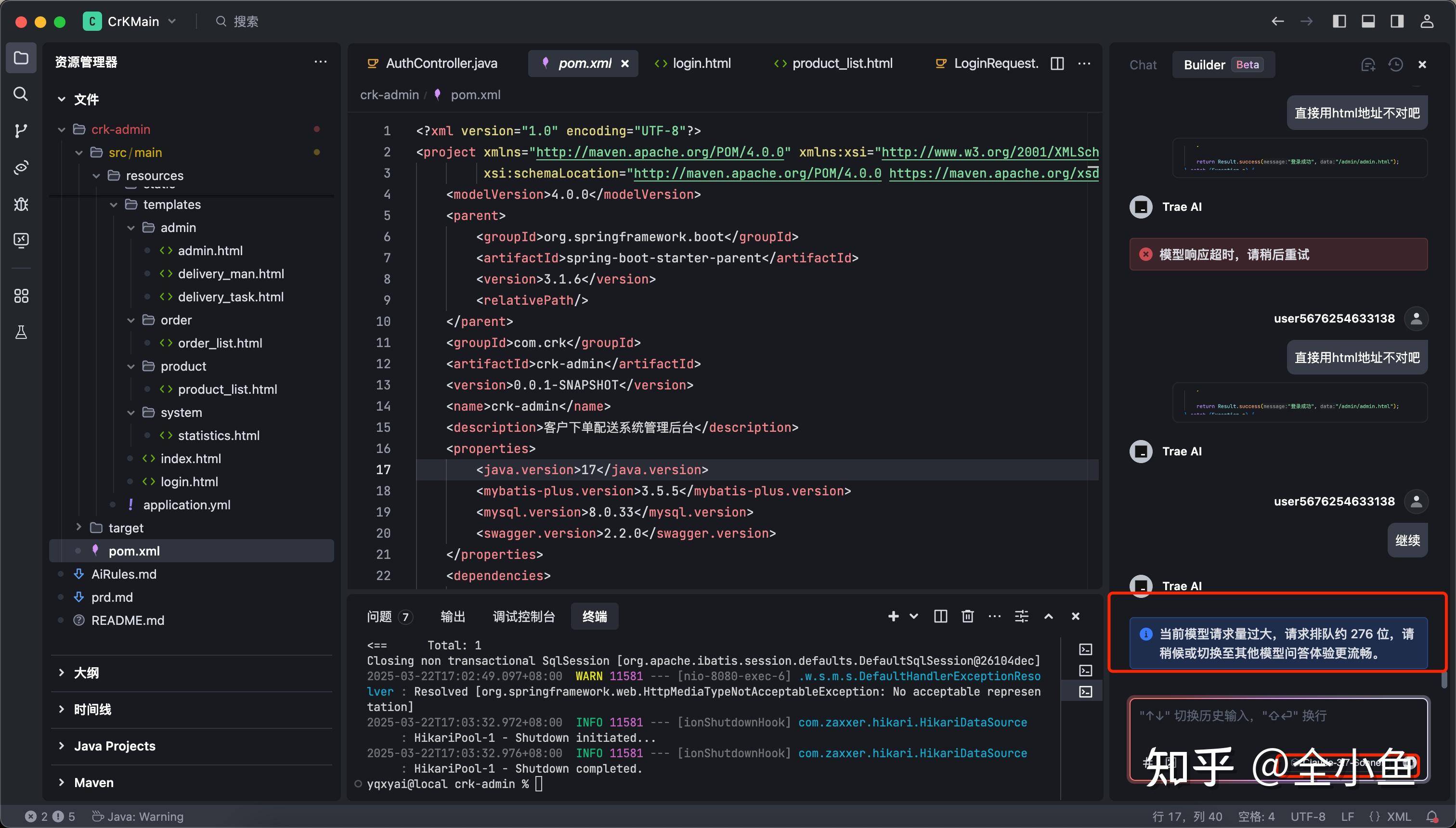Switch to the Chat tab
The image size is (1456, 828).
1143,65
